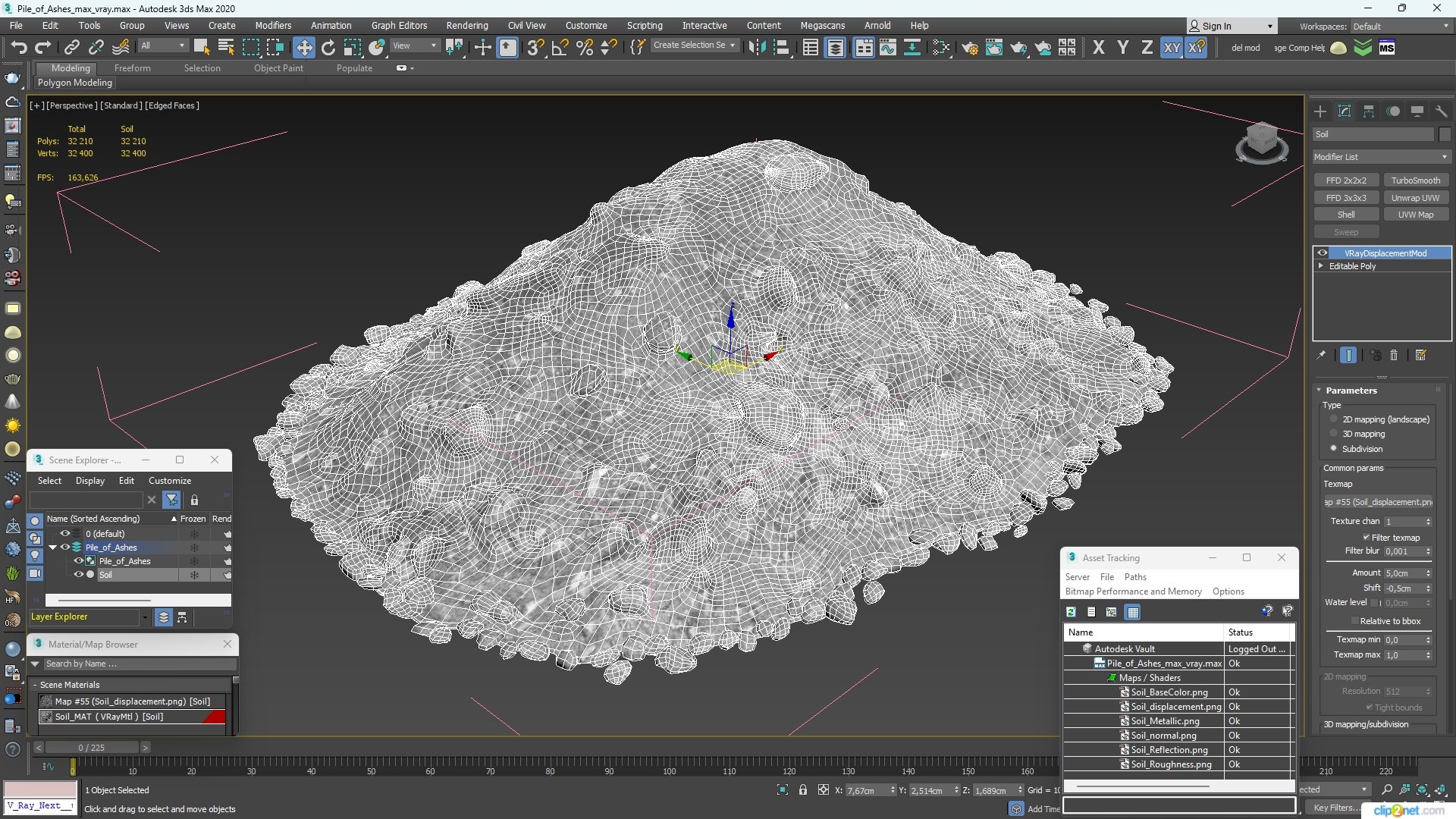Toggle 3D Snaps button
Screen dimensions: 1456x819
(x=535, y=48)
